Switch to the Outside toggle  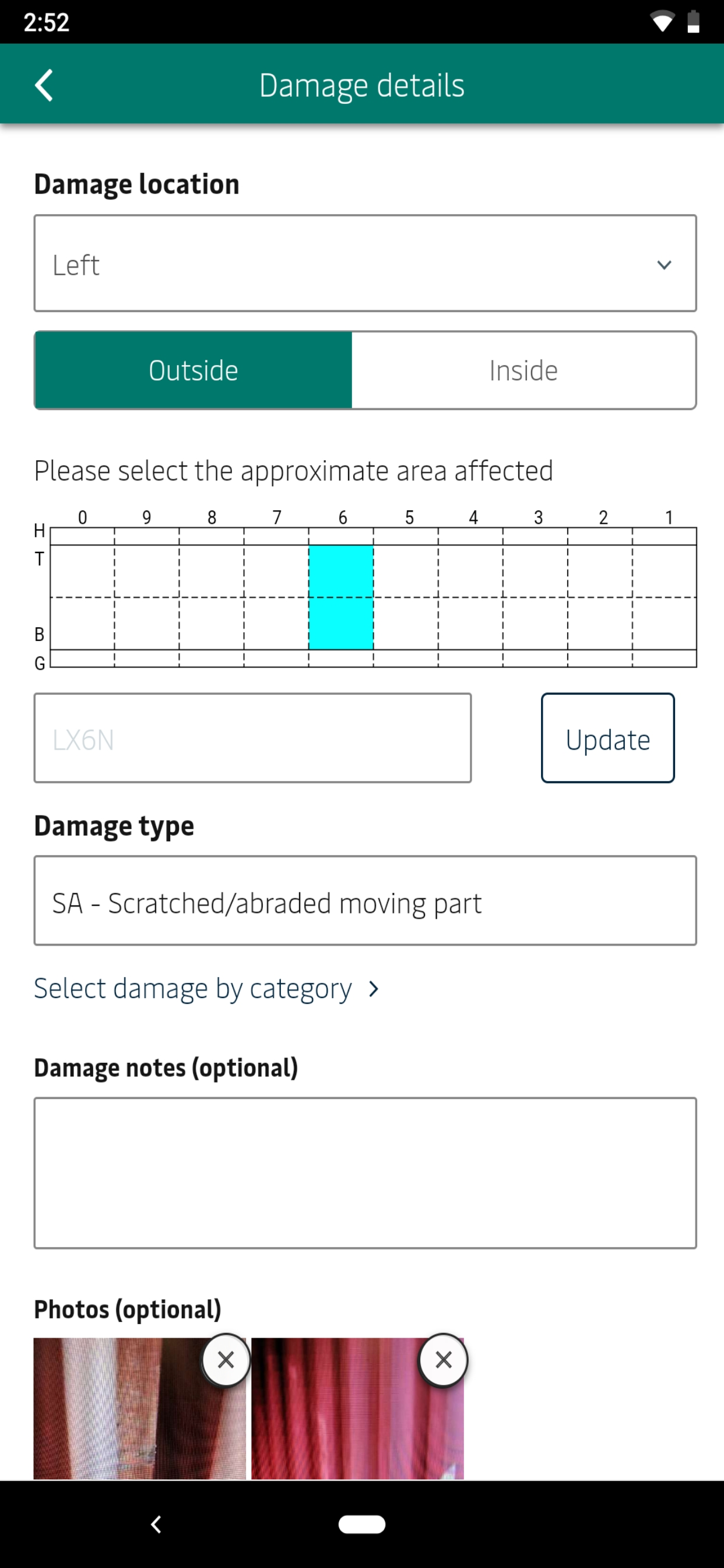[x=194, y=370]
